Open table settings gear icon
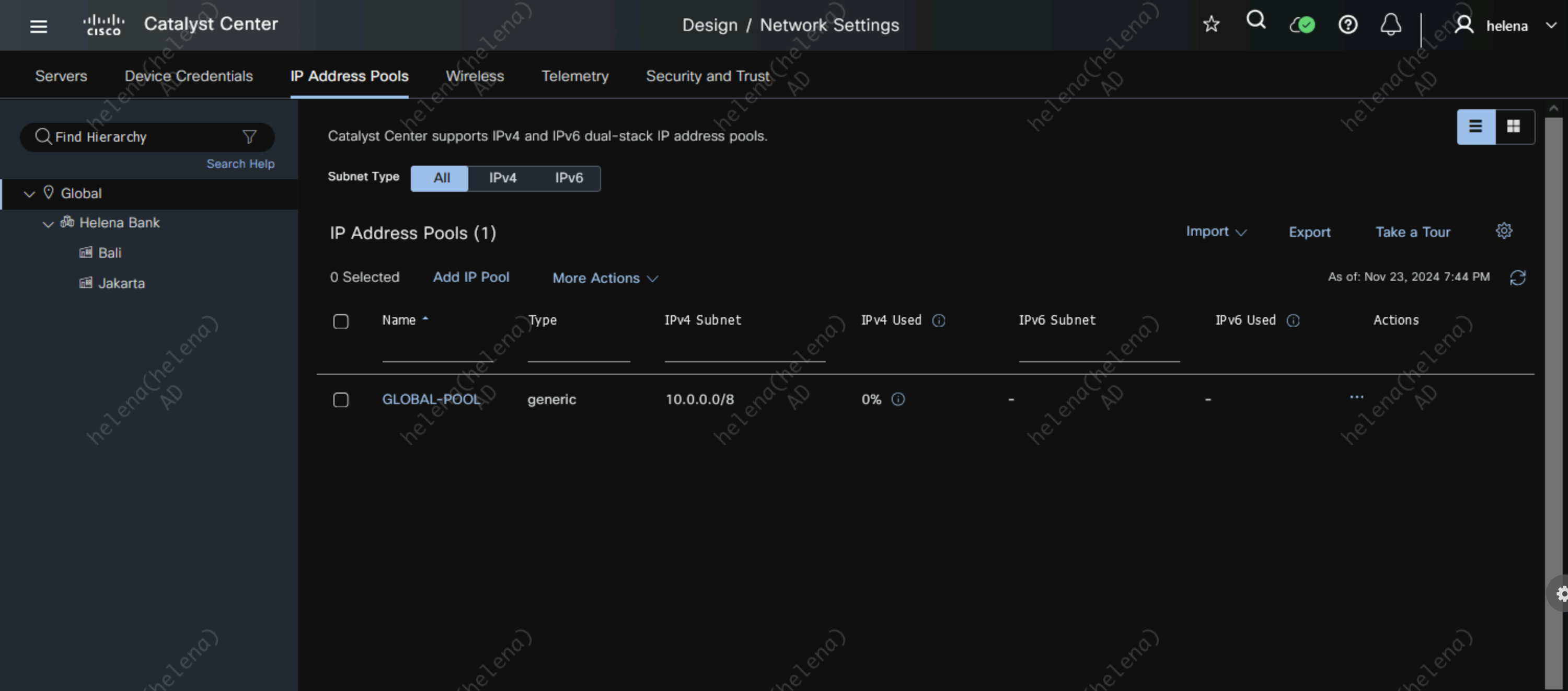The width and height of the screenshot is (1568, 691). point(1504,231)
